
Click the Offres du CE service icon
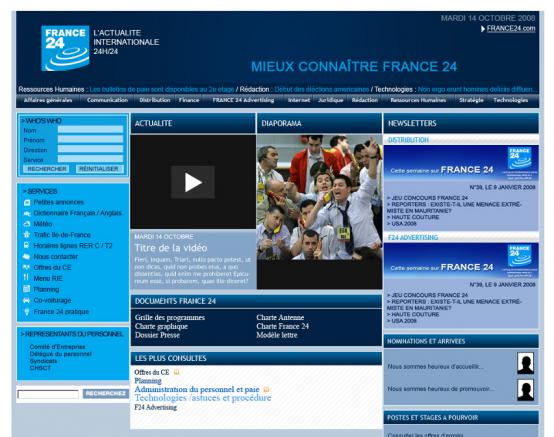(x=26, y=267)
